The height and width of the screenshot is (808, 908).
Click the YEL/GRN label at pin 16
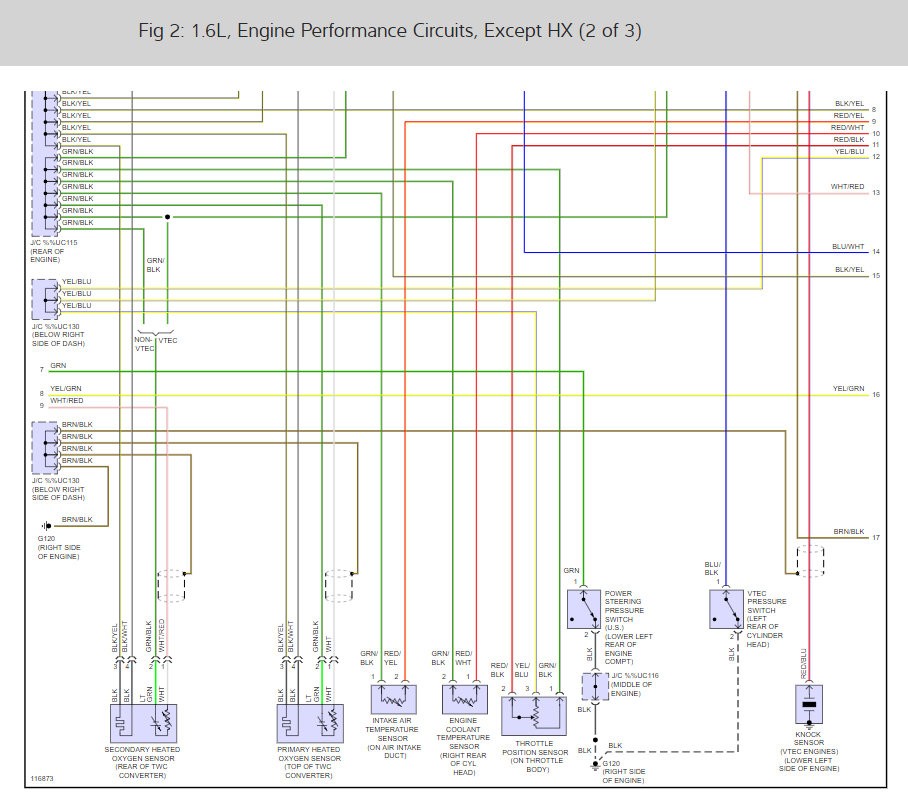tap(848, 389)
